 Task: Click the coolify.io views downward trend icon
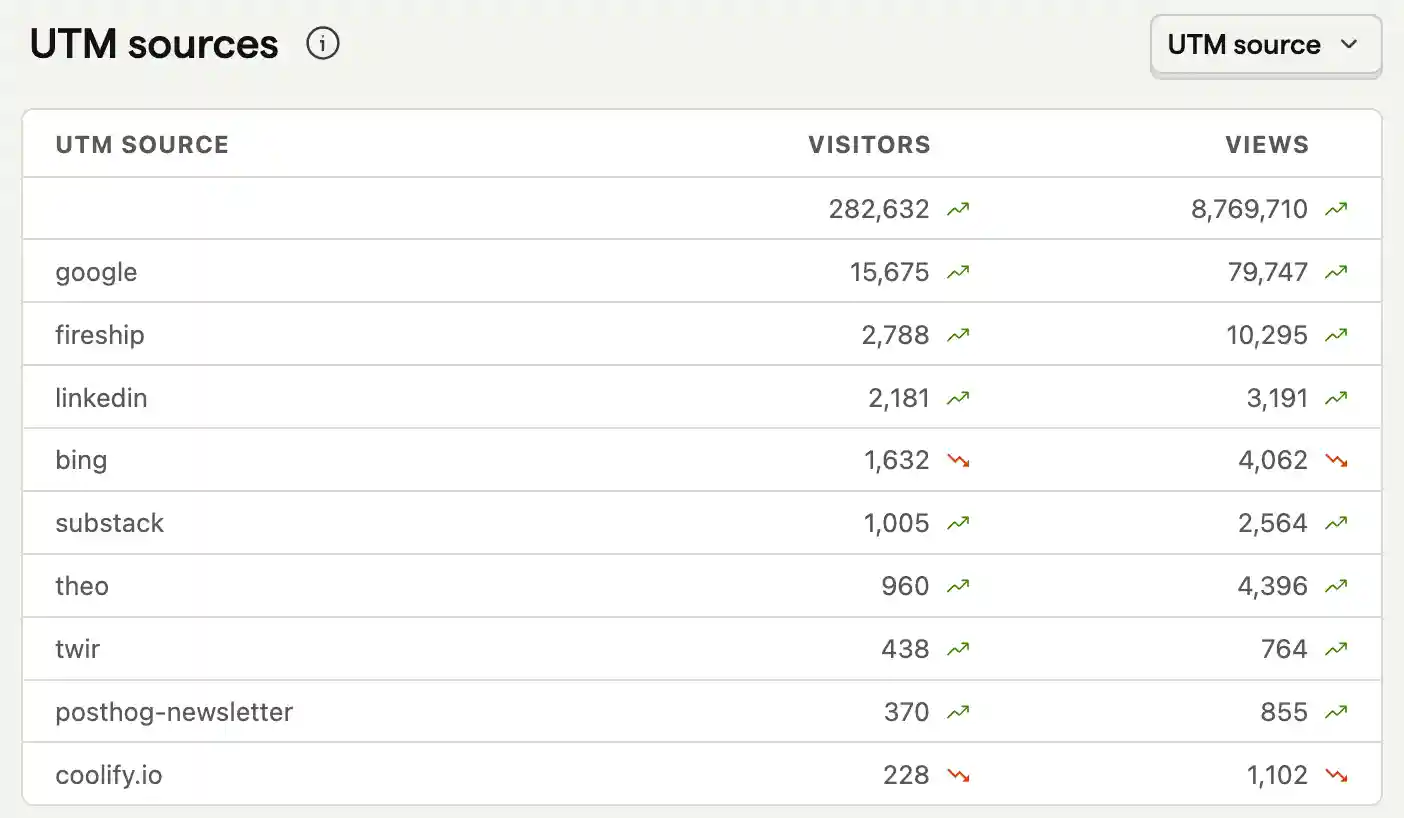1336,775
